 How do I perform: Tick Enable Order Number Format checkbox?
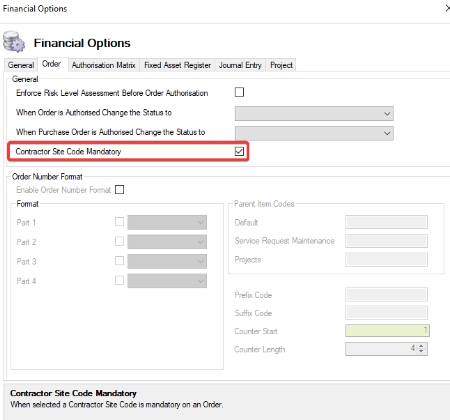(119, 190)
